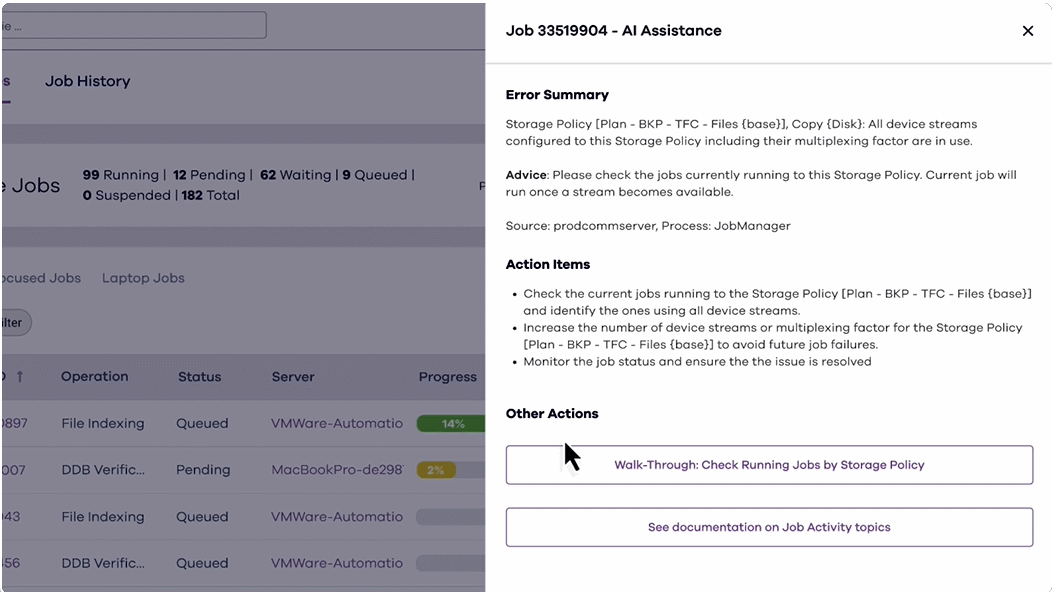Click the DDB Verific... Pending operation cell
The width and height of the screenshot is (1052, 592).
pyautogui.click(x=103, y=470)
